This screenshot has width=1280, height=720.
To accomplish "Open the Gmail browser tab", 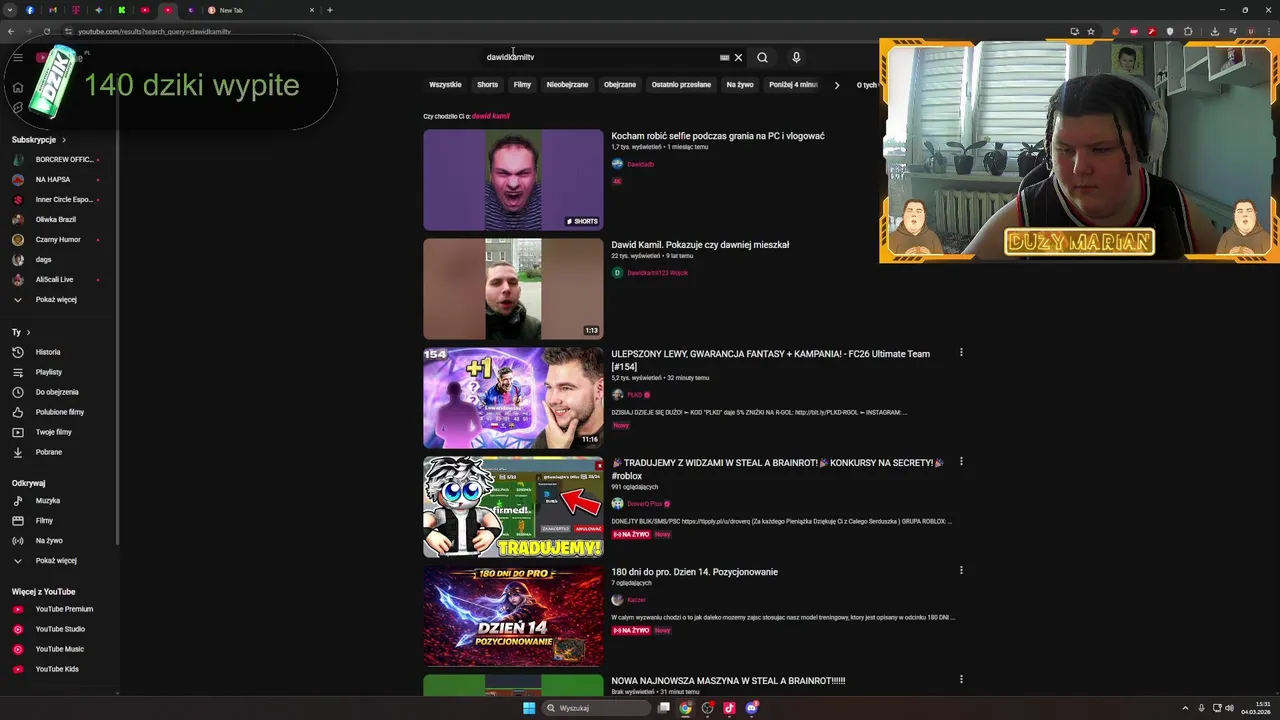I will (53, 10).
